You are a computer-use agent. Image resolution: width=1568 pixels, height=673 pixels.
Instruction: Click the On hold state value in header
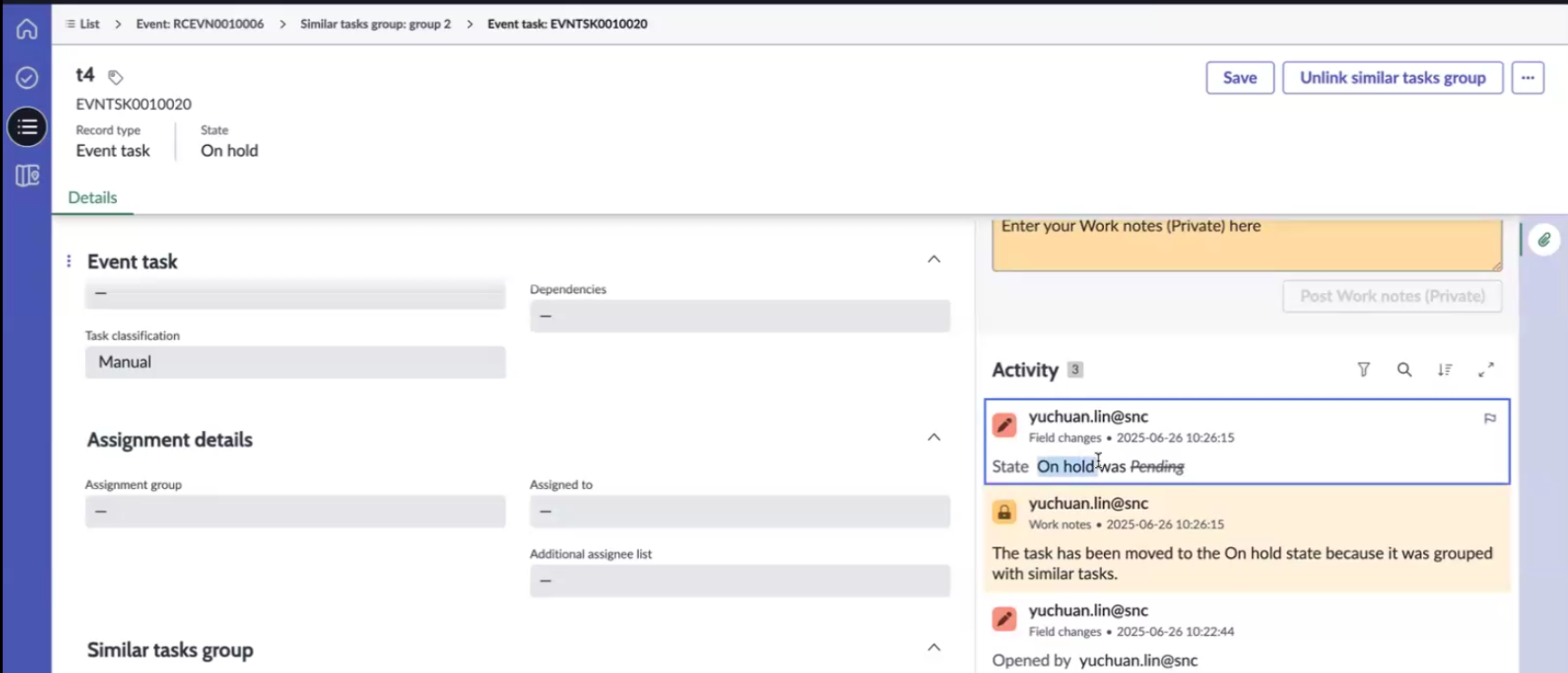pos(229,151)
